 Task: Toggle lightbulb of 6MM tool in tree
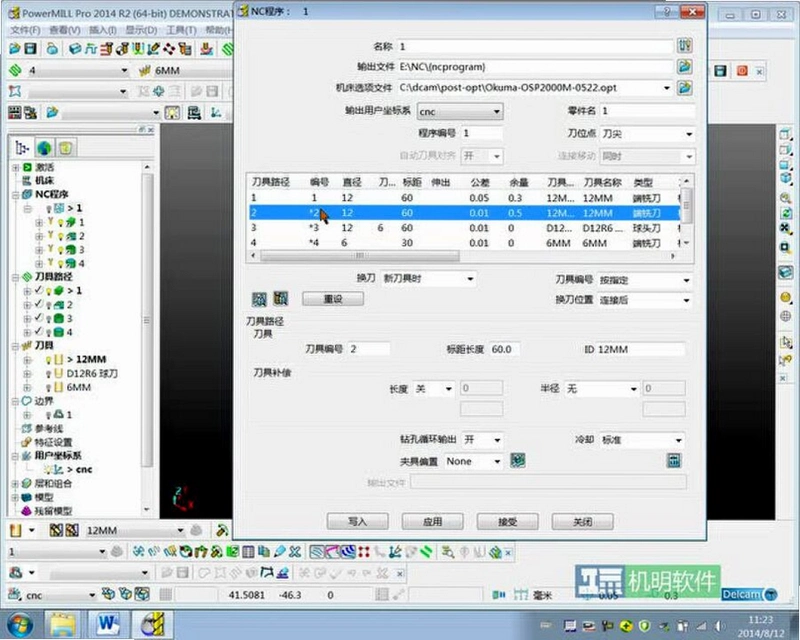pos(49,388)
